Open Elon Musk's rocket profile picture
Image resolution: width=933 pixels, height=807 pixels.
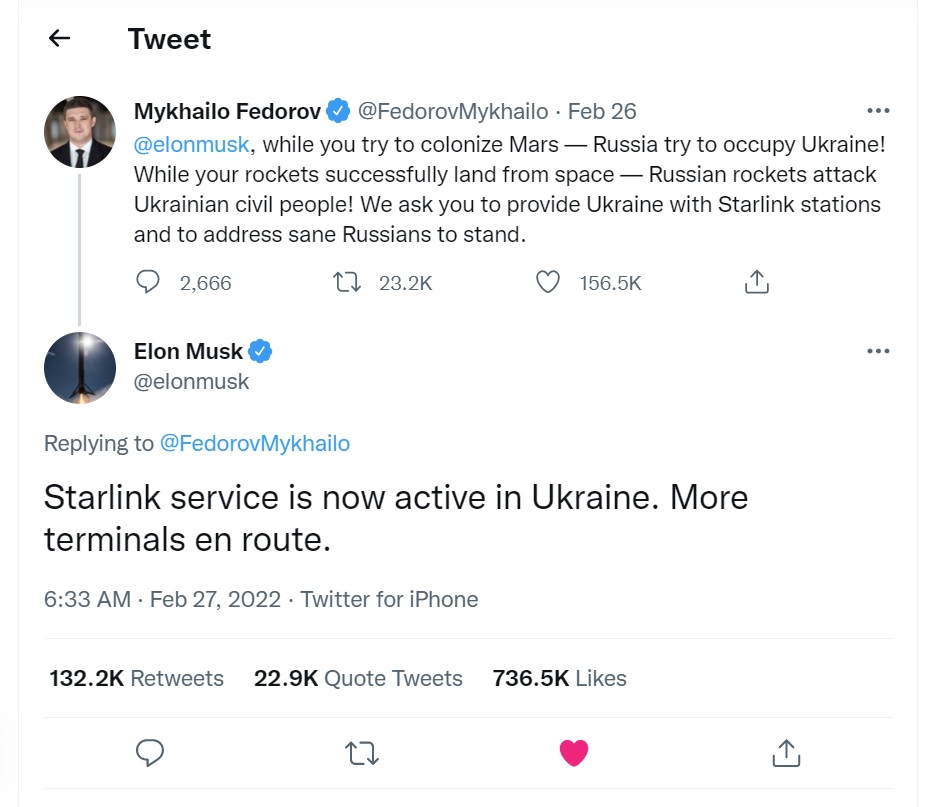coord(80,368)
